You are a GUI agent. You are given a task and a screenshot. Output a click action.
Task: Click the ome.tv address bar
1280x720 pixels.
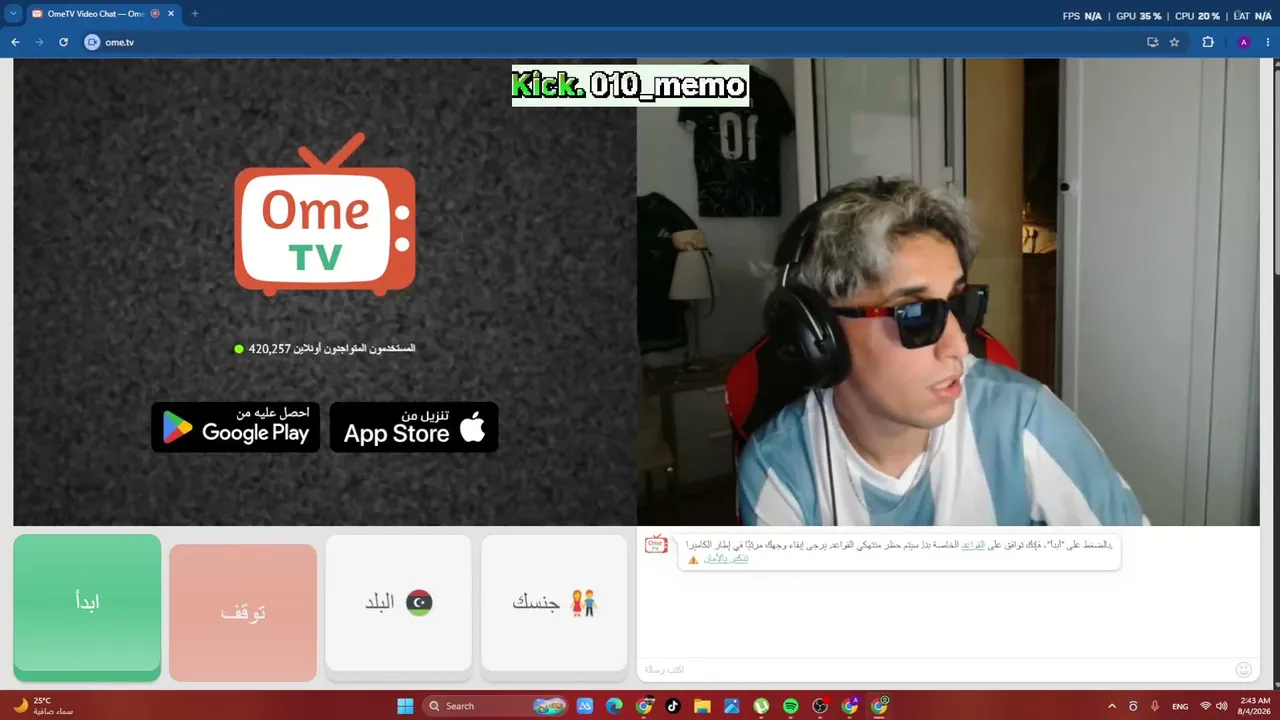620,42
